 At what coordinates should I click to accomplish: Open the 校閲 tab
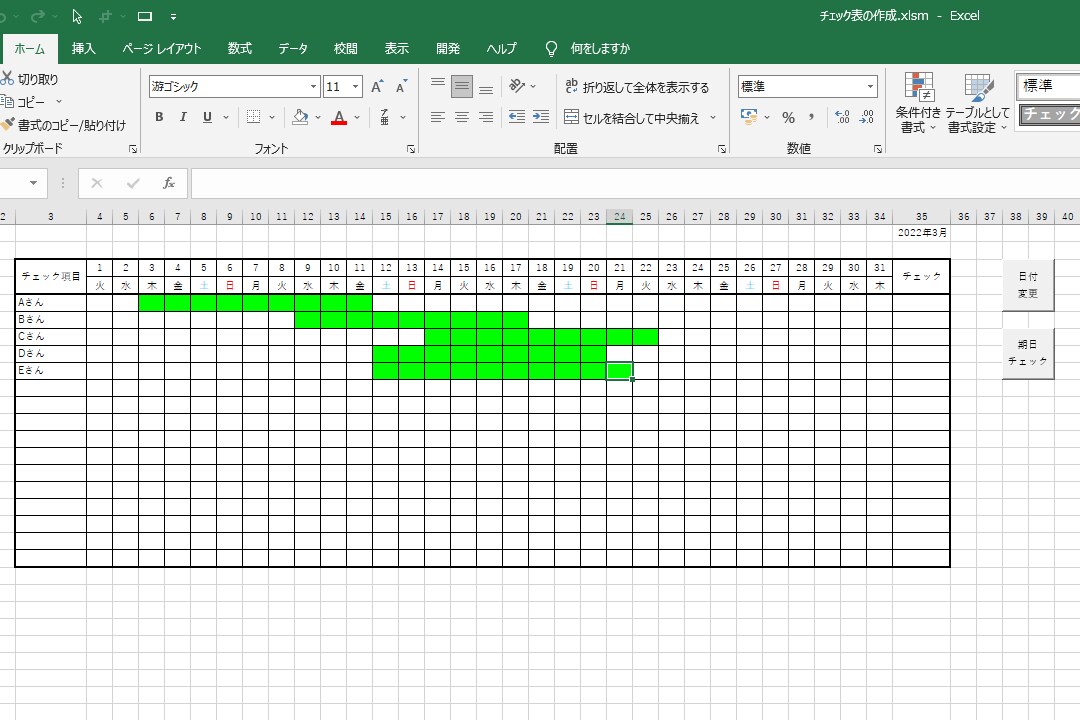coord(346,49)
